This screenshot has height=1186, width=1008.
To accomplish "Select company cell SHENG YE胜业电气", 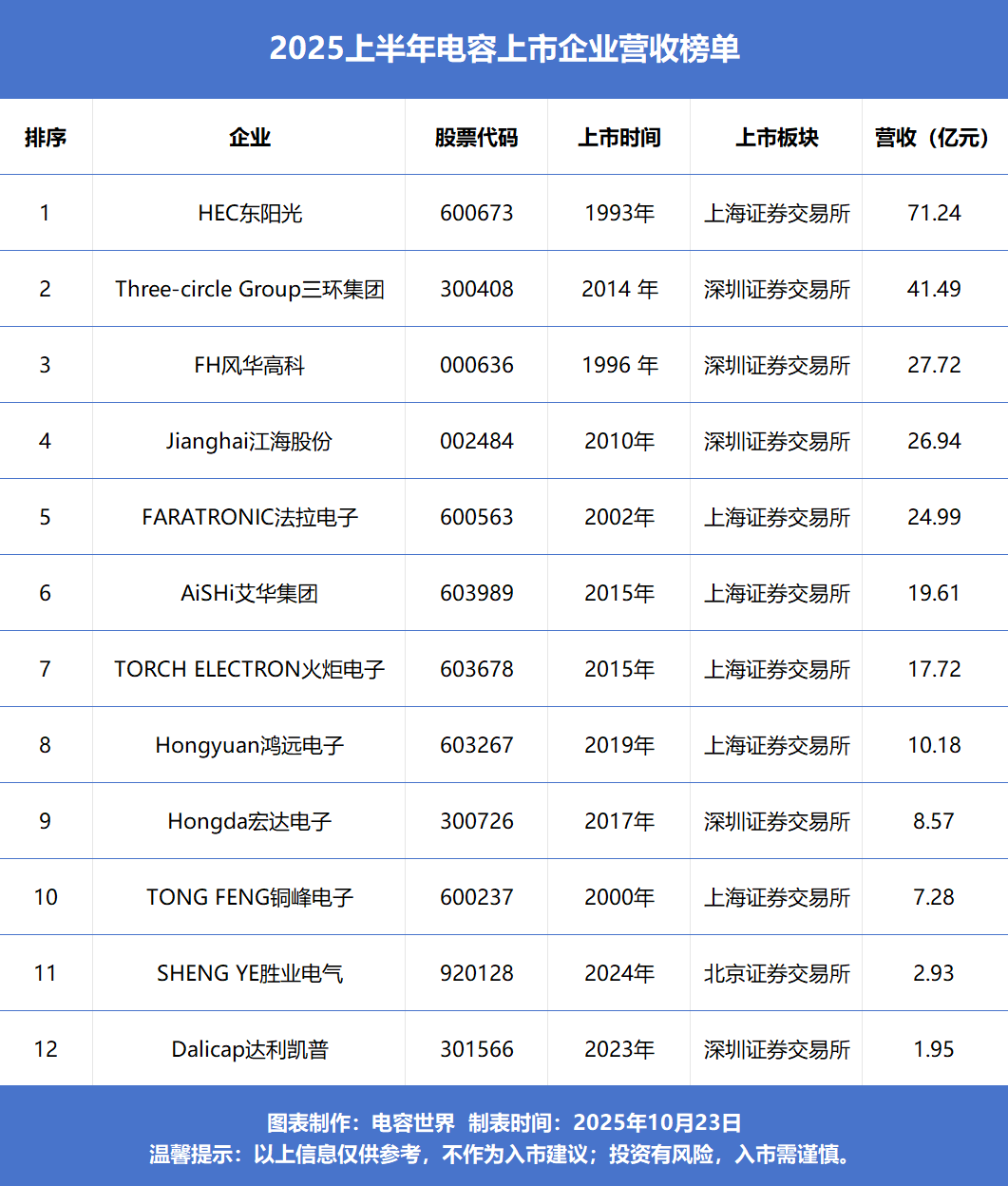I will click(x=250, y=973).
